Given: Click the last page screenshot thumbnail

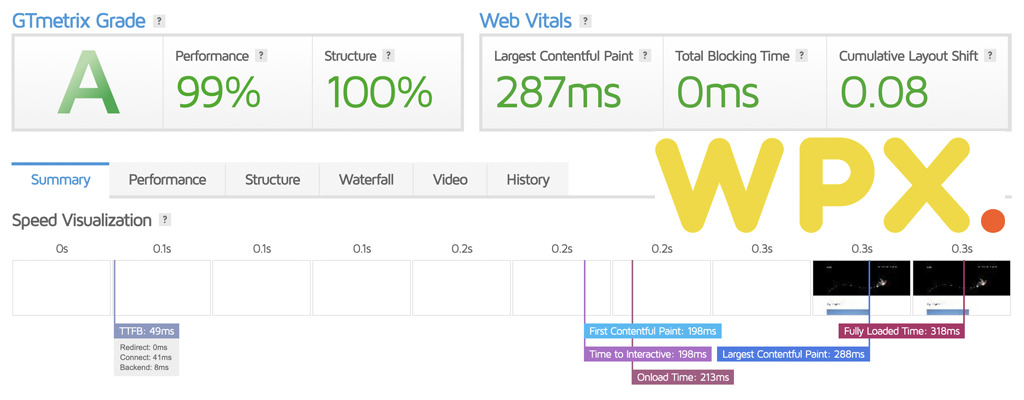Looking at the screenshot, I should tap(961, 288).
